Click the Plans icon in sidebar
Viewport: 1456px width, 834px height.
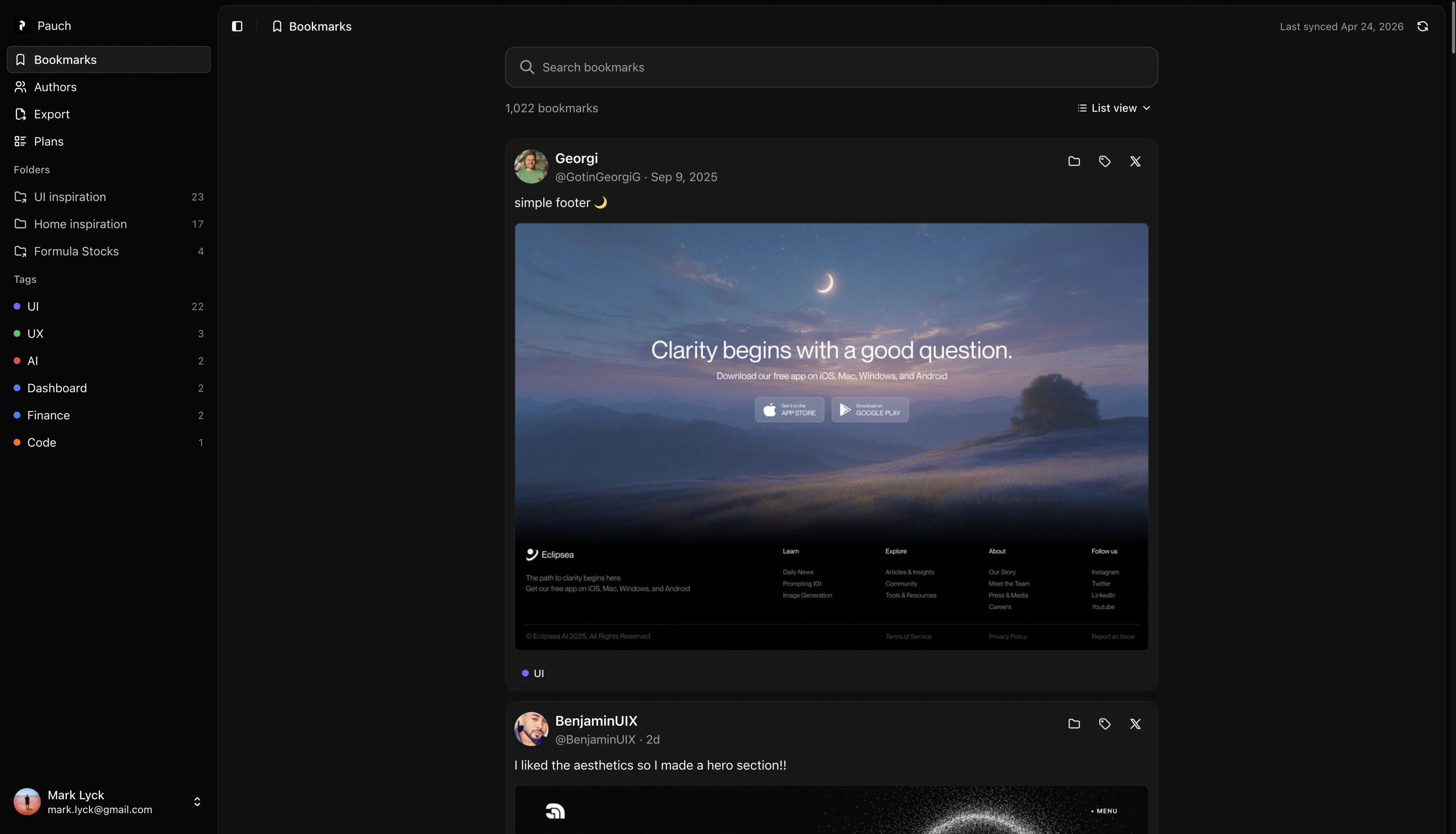coord(20,141)
